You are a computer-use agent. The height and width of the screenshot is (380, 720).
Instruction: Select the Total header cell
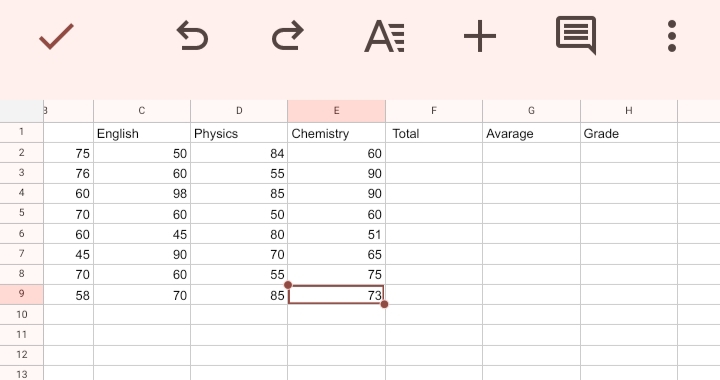pos(434,133)
